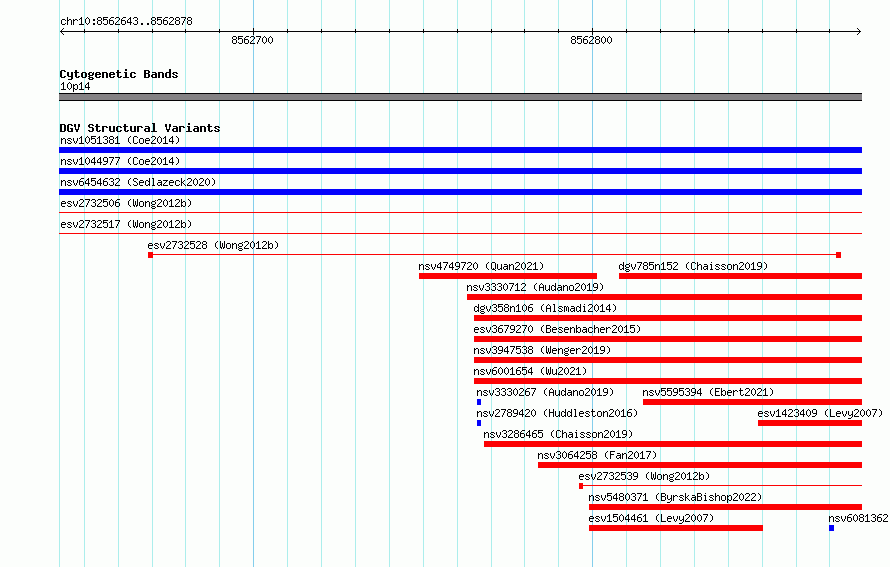Open nsv5480371 (ByrskaBishop2022) label

pos(675,497)
